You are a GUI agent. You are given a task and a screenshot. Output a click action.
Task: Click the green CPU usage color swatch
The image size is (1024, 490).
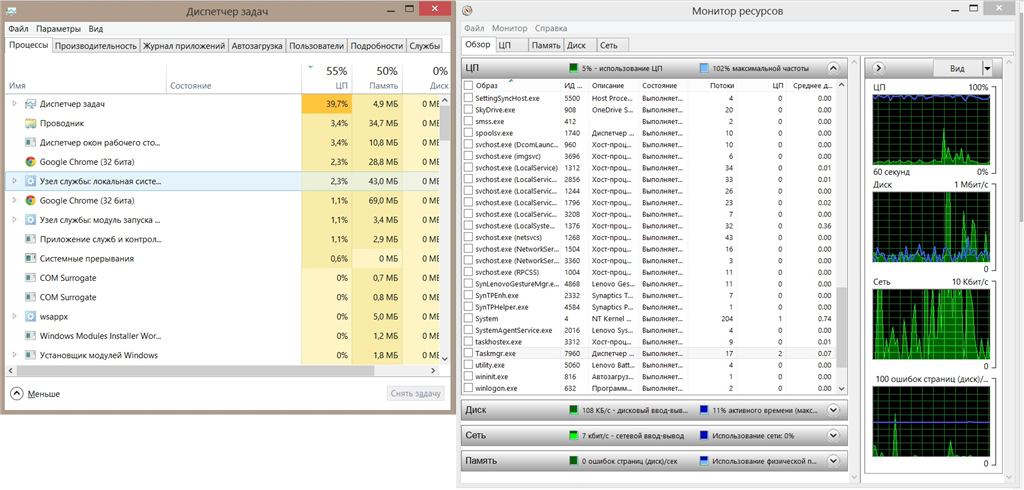574,68
